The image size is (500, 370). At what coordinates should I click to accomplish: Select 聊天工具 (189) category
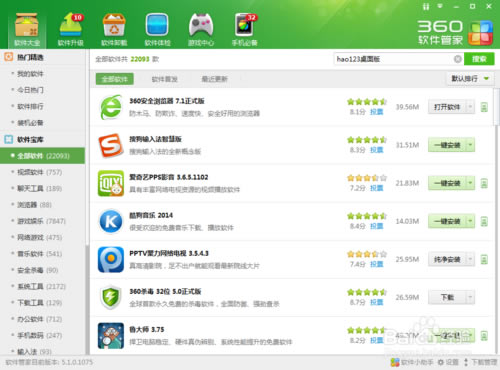[x=40, y=188]
